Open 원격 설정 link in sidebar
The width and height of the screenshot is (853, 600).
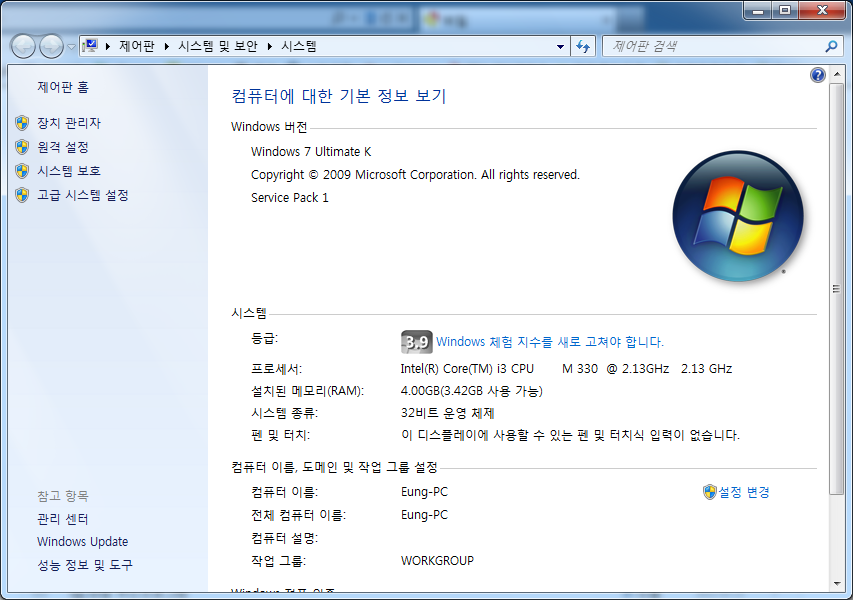tap(63, 147)
